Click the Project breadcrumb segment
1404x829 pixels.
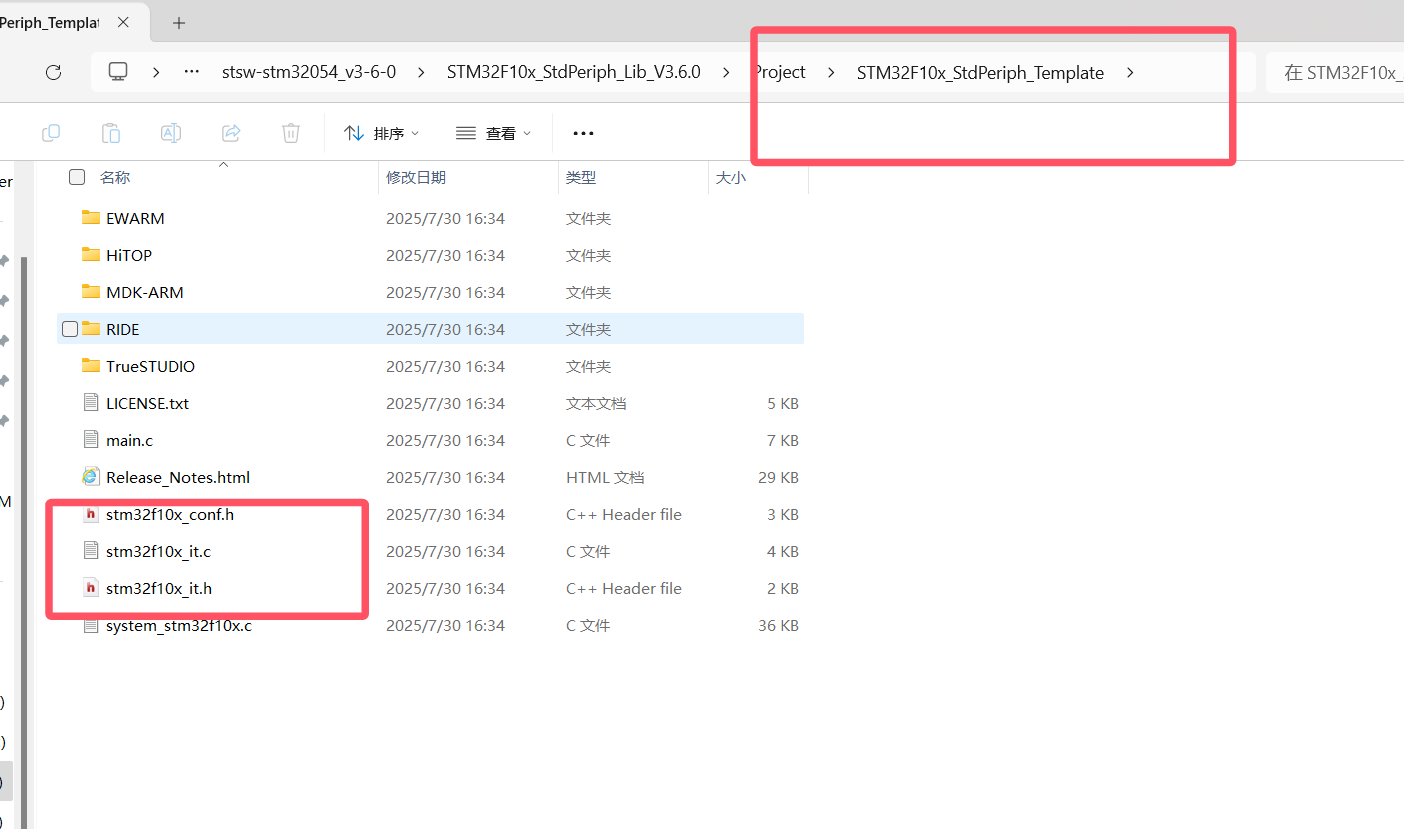[x=780, y=72]
